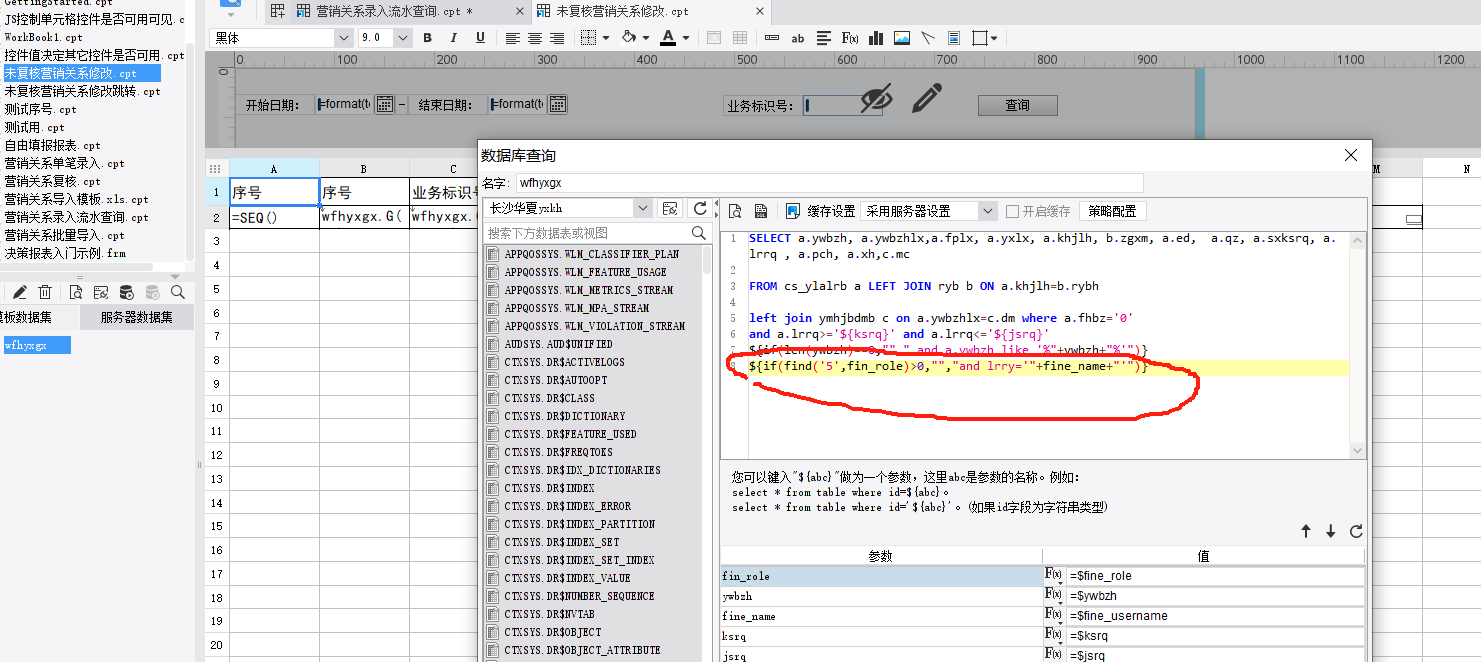Image resolution: width=1481 pixels, height=662 pixels.
Task: Close the 营销关系录入流水查询.cpt tab
Action: [518, 11]
